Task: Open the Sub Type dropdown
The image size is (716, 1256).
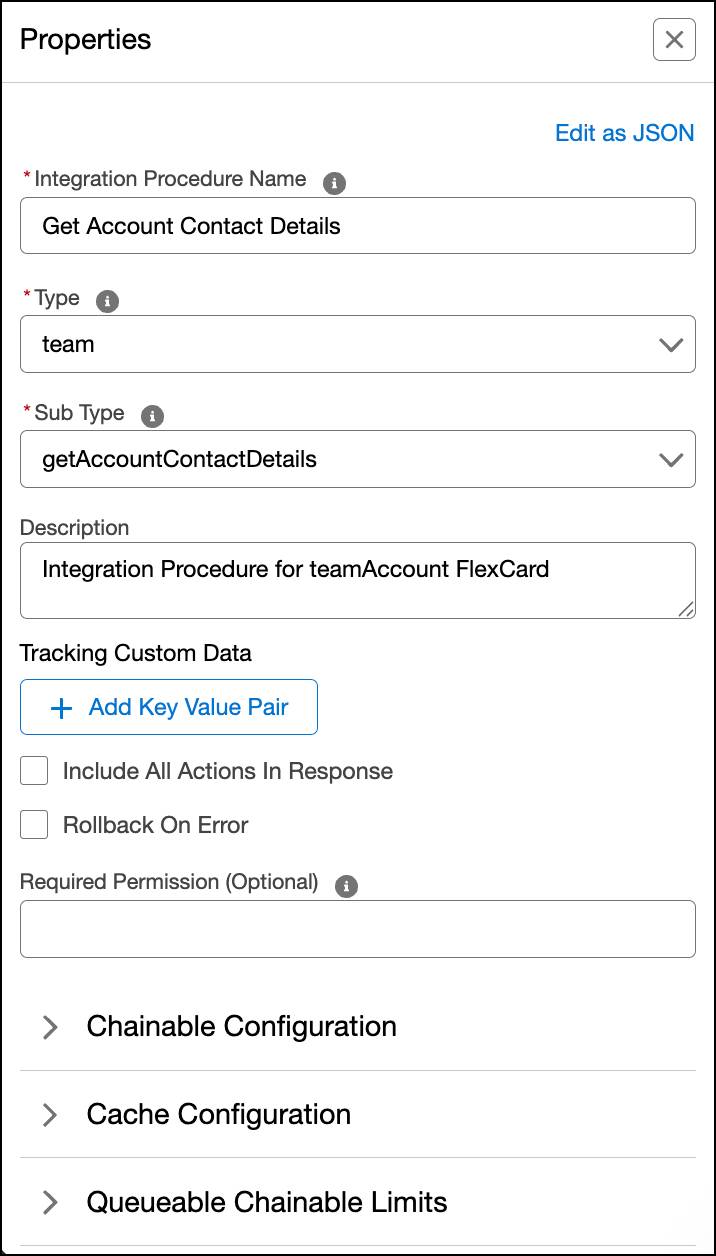Action: (357, 459)
